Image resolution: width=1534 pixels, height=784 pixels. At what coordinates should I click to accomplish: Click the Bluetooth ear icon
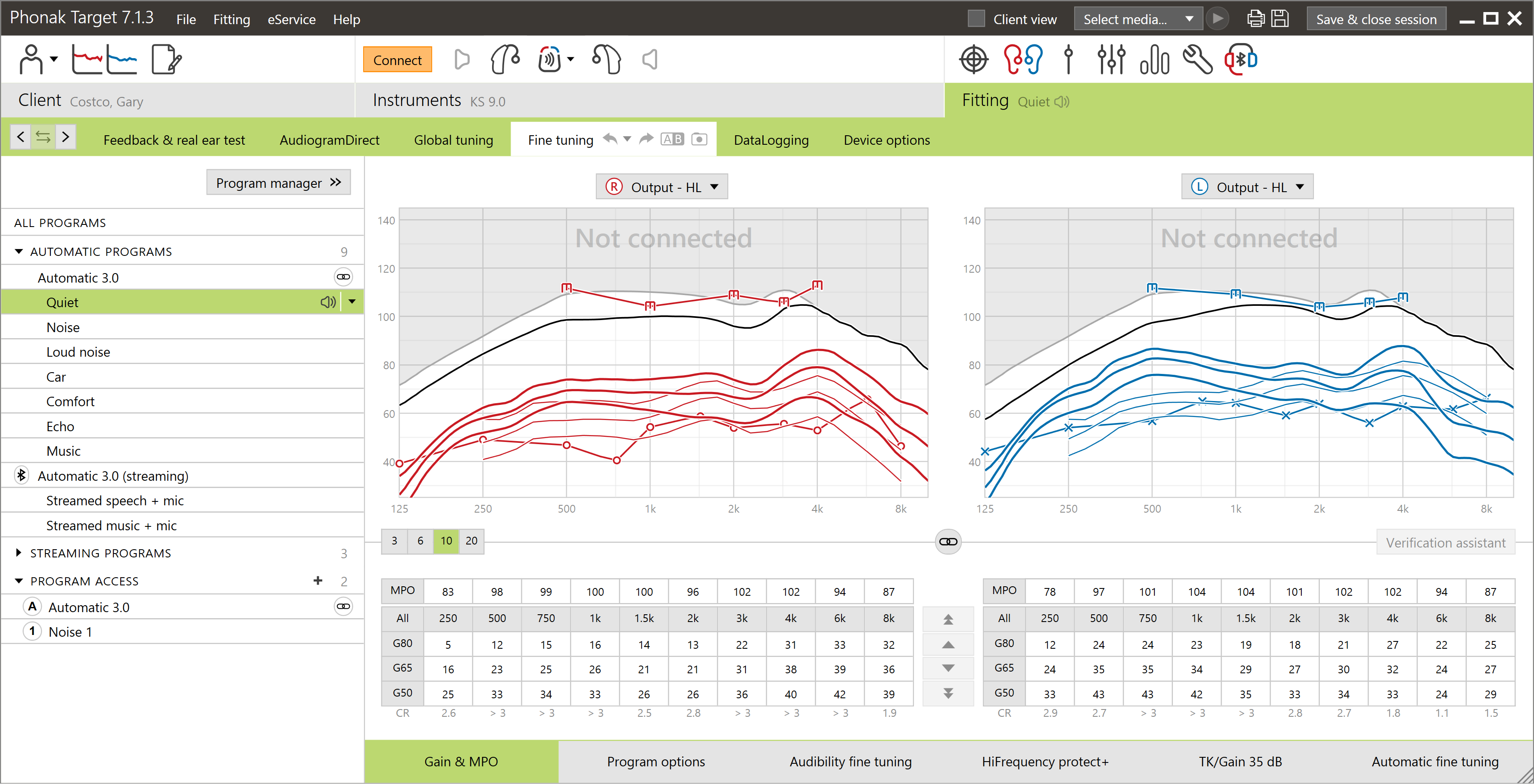(x=1241, y=59)
